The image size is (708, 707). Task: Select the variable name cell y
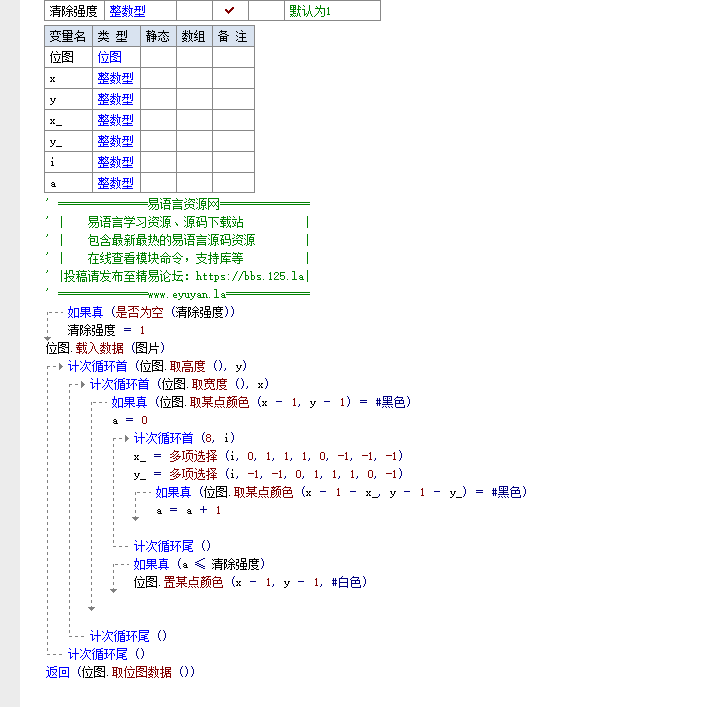point(68,99)
